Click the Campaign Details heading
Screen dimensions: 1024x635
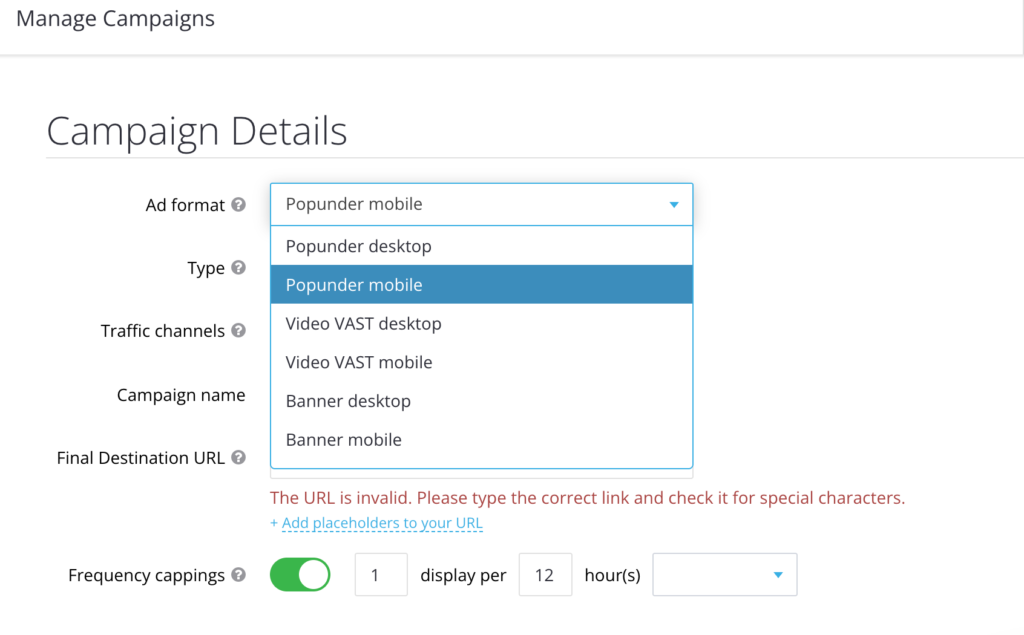197,131
